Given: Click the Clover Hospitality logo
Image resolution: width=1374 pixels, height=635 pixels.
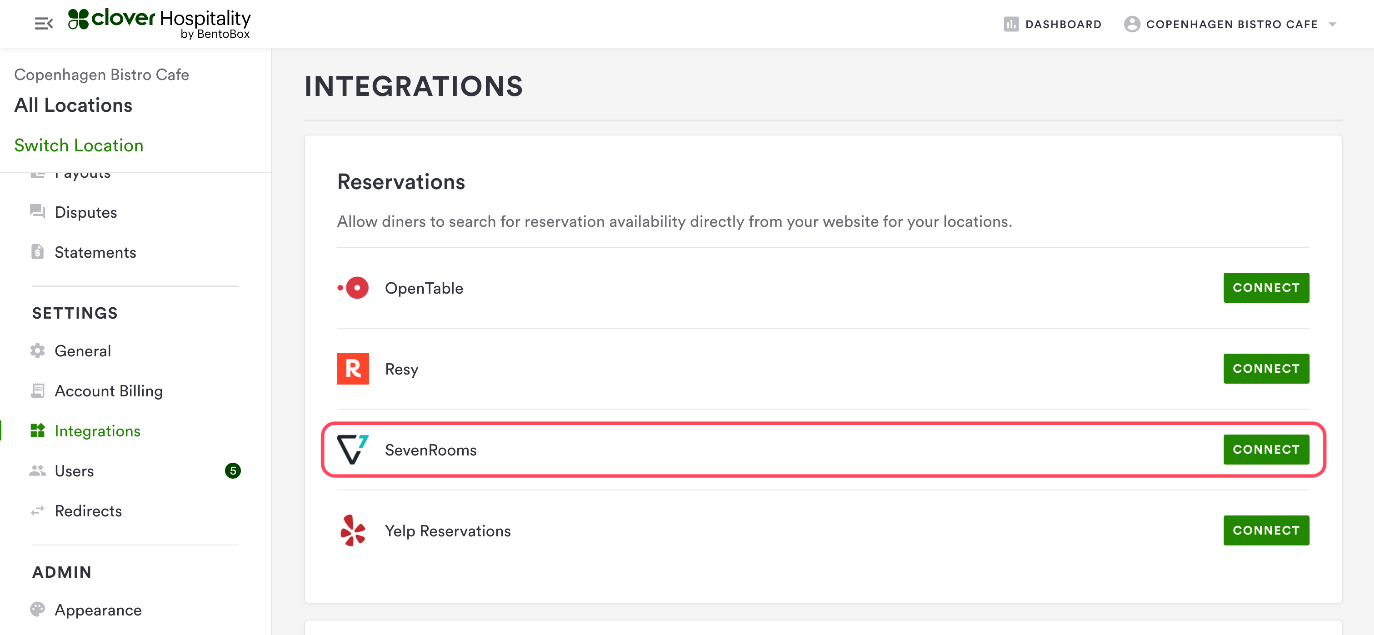Looking at the screenshot, I should [x=160, y=23].
